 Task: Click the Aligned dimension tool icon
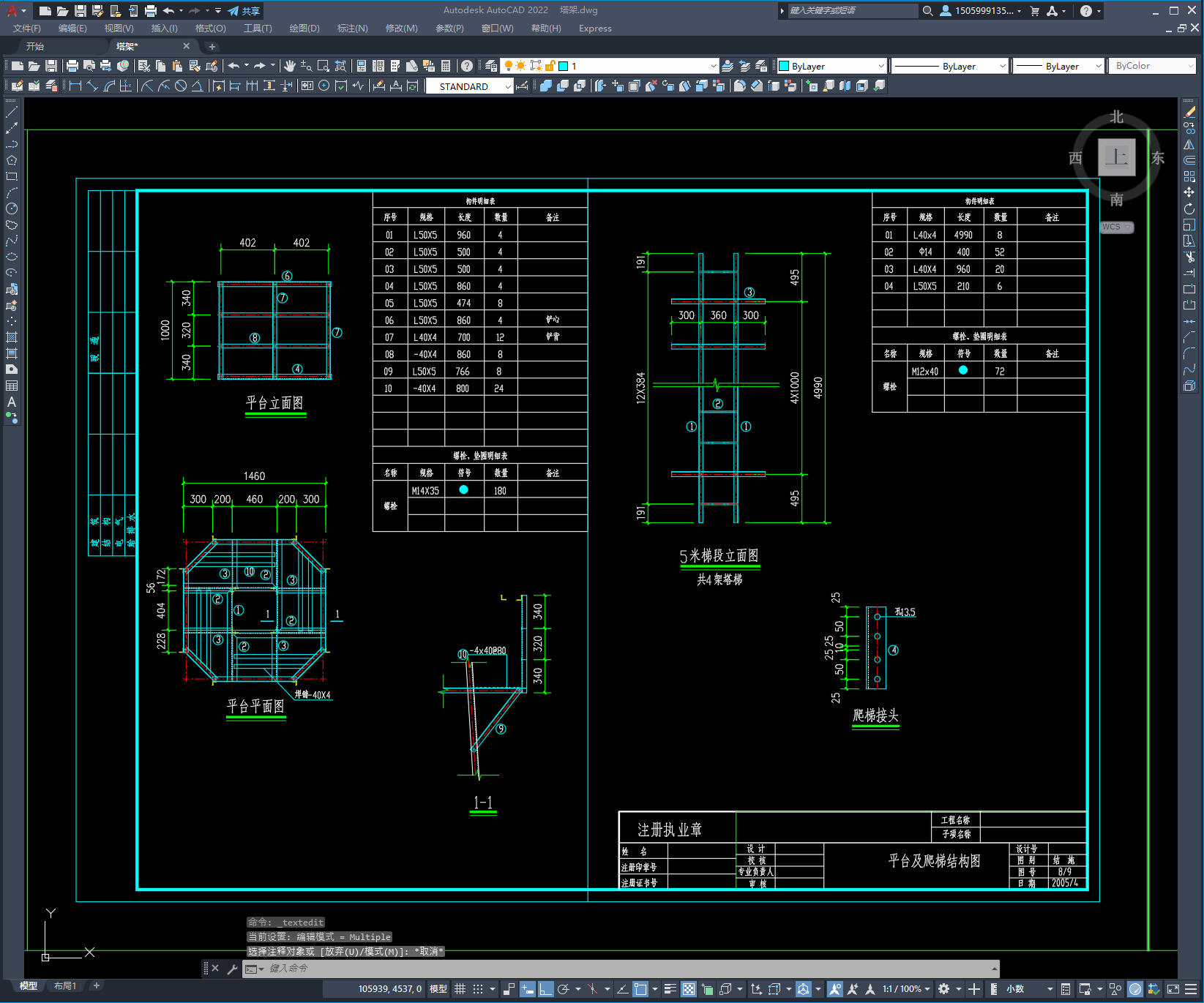click(x=92, y=86)
